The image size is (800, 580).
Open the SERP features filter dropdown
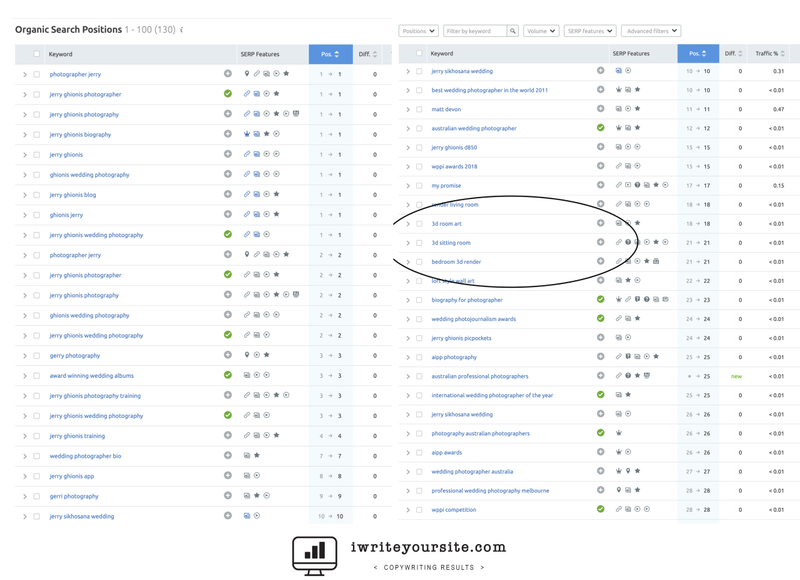tap(590, 31)
